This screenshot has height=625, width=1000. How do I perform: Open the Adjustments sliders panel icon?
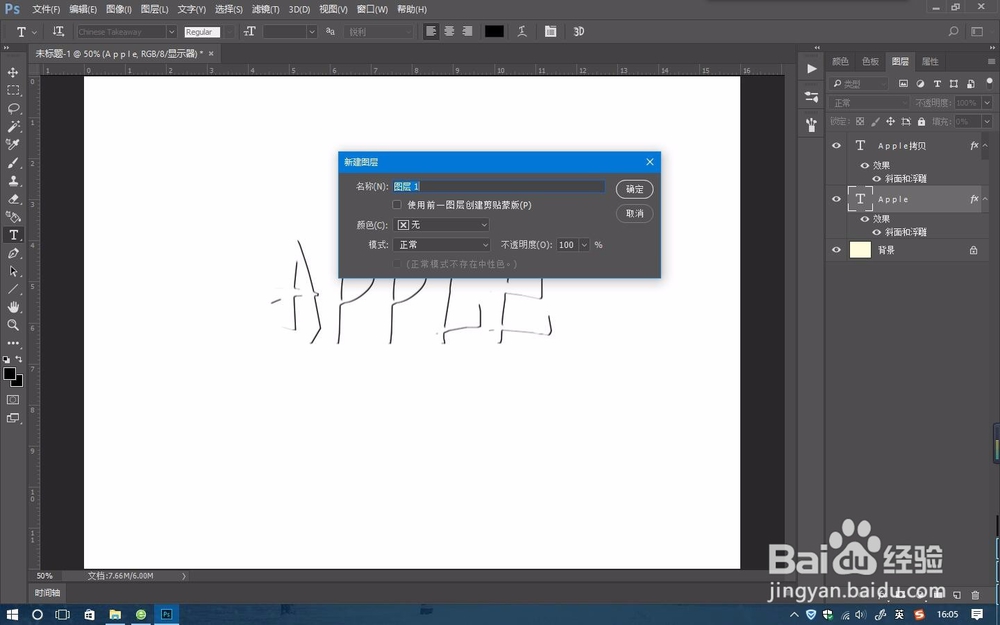click(811, 97)
